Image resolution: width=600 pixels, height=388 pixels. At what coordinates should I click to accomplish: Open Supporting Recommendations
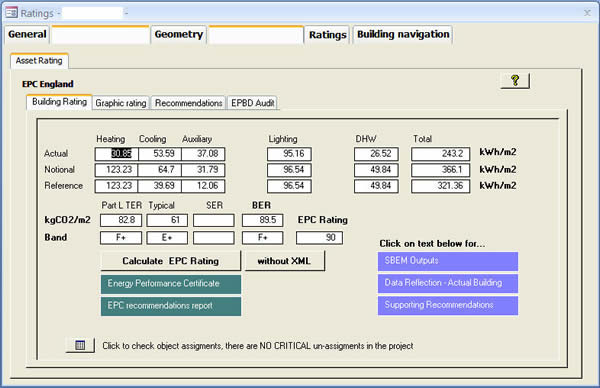[448, 305]
